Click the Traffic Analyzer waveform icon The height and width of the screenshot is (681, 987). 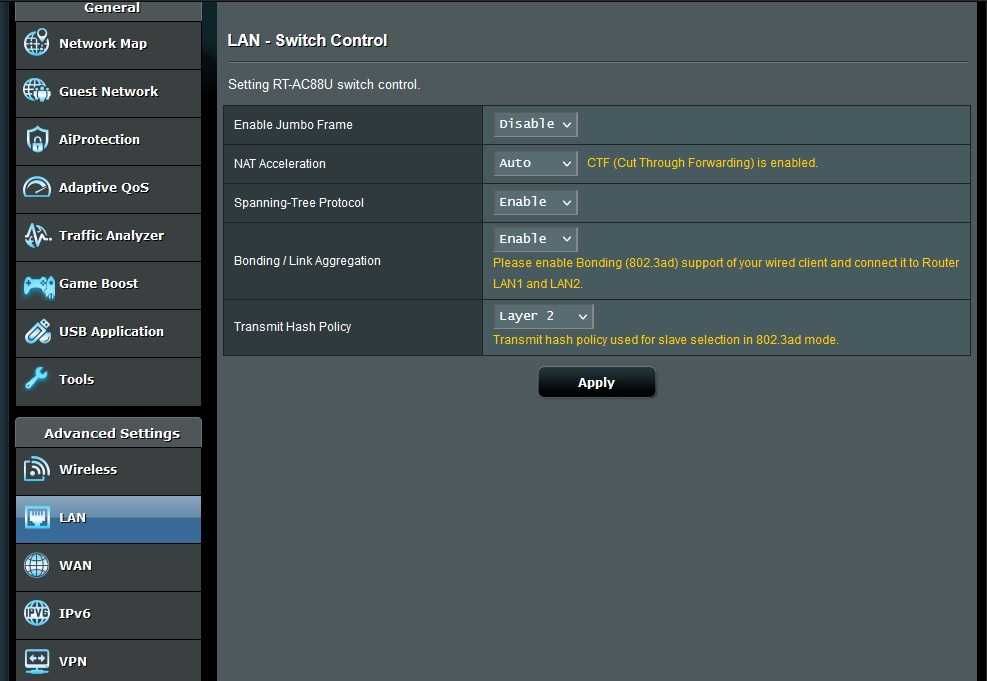(37, 235)
